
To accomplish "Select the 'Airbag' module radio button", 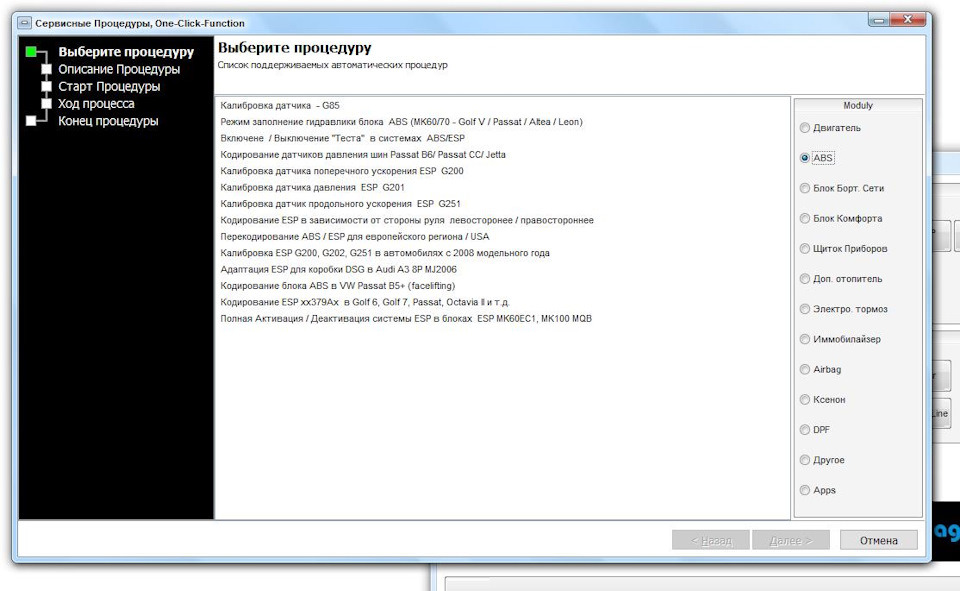I will coord(805,370).
